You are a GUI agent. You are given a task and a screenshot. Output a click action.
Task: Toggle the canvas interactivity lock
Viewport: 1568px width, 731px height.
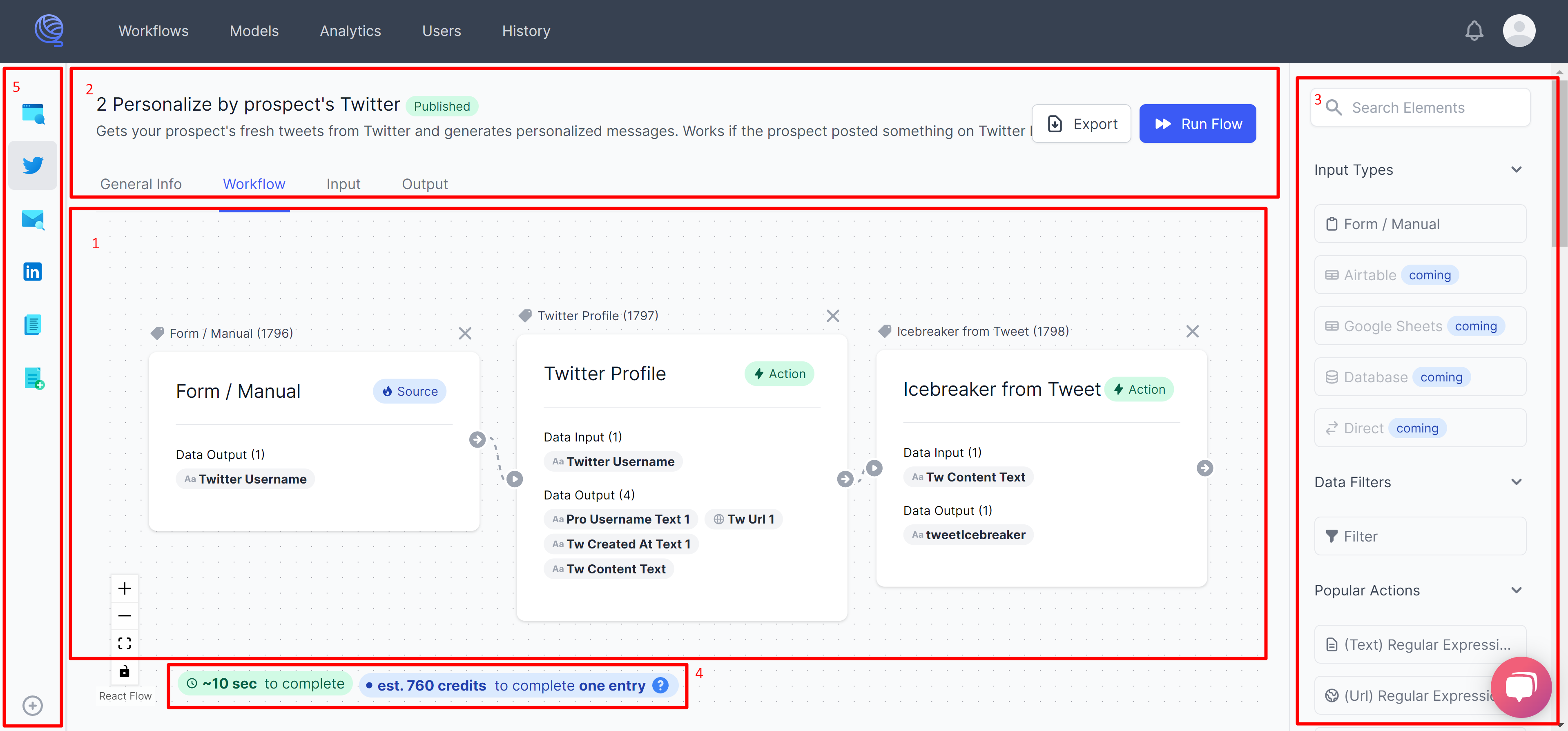pos(125,671)
